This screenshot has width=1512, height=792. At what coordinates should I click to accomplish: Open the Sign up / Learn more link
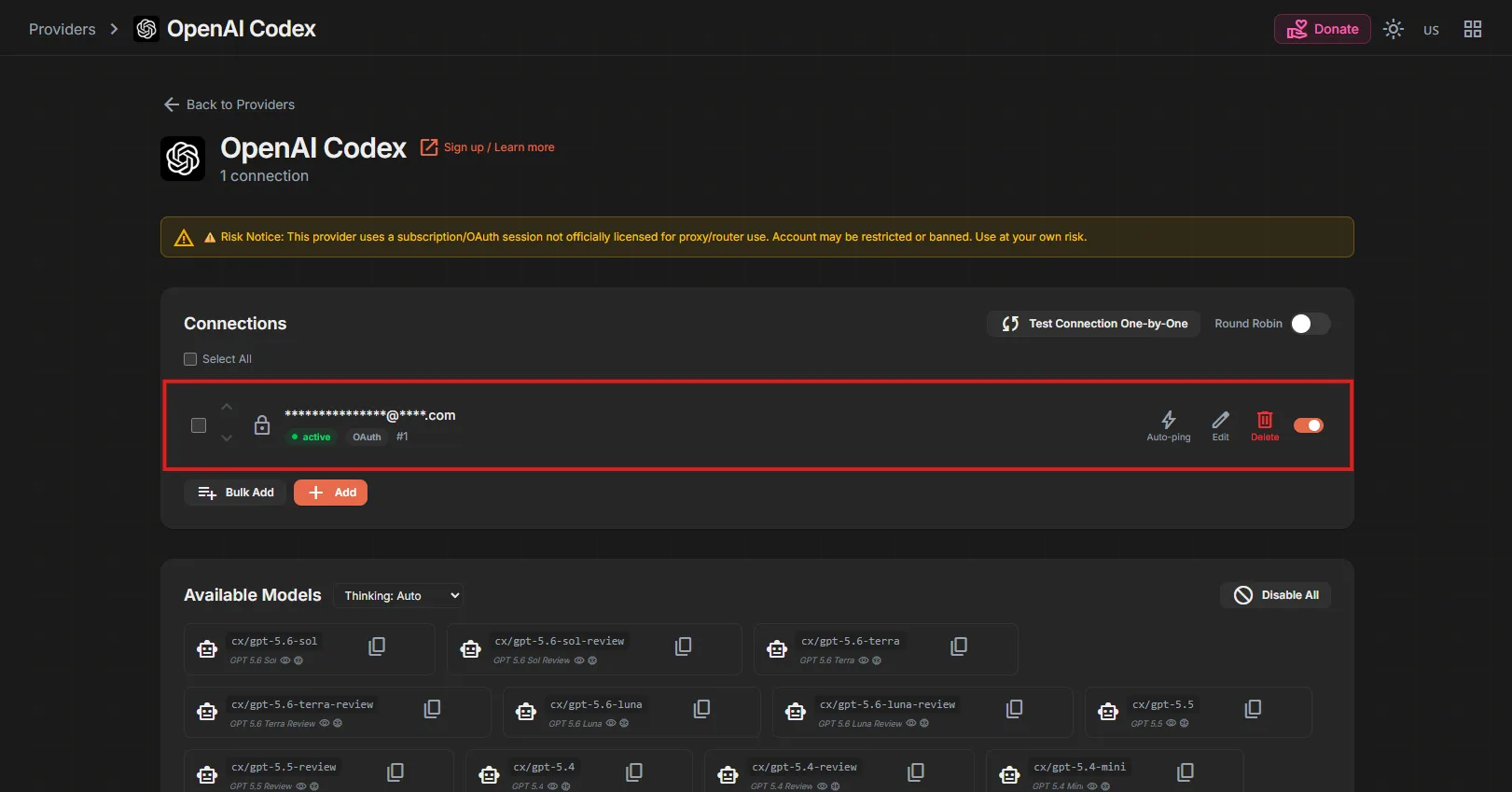499,147
